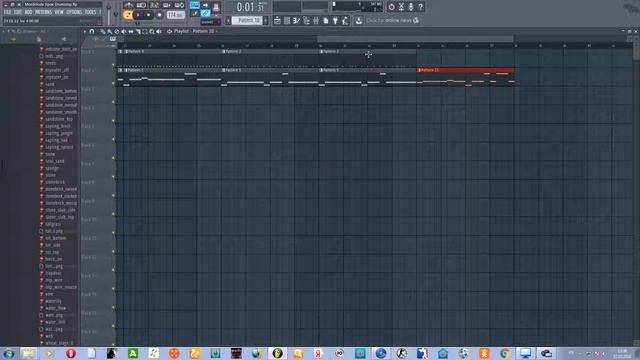Open the TOOLS menu
The height and width of the screenshot is (360, 640).
(x=90, y=12)
